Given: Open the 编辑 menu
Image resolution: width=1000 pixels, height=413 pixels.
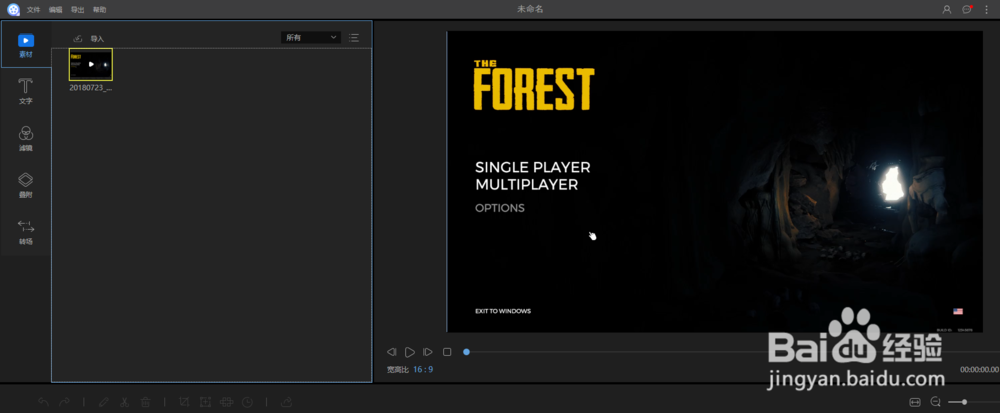Looking at the screenshot, I should (x=55, y=10).
